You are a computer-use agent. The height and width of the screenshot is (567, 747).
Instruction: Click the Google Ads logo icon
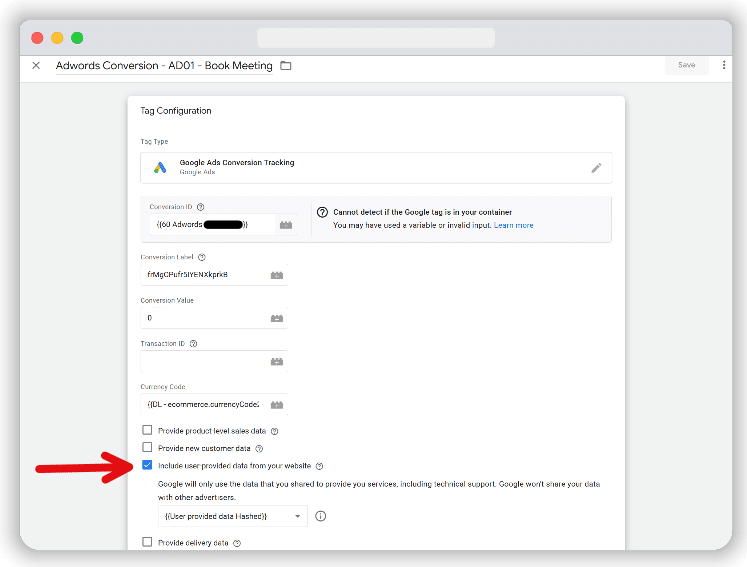coord(160,168)
